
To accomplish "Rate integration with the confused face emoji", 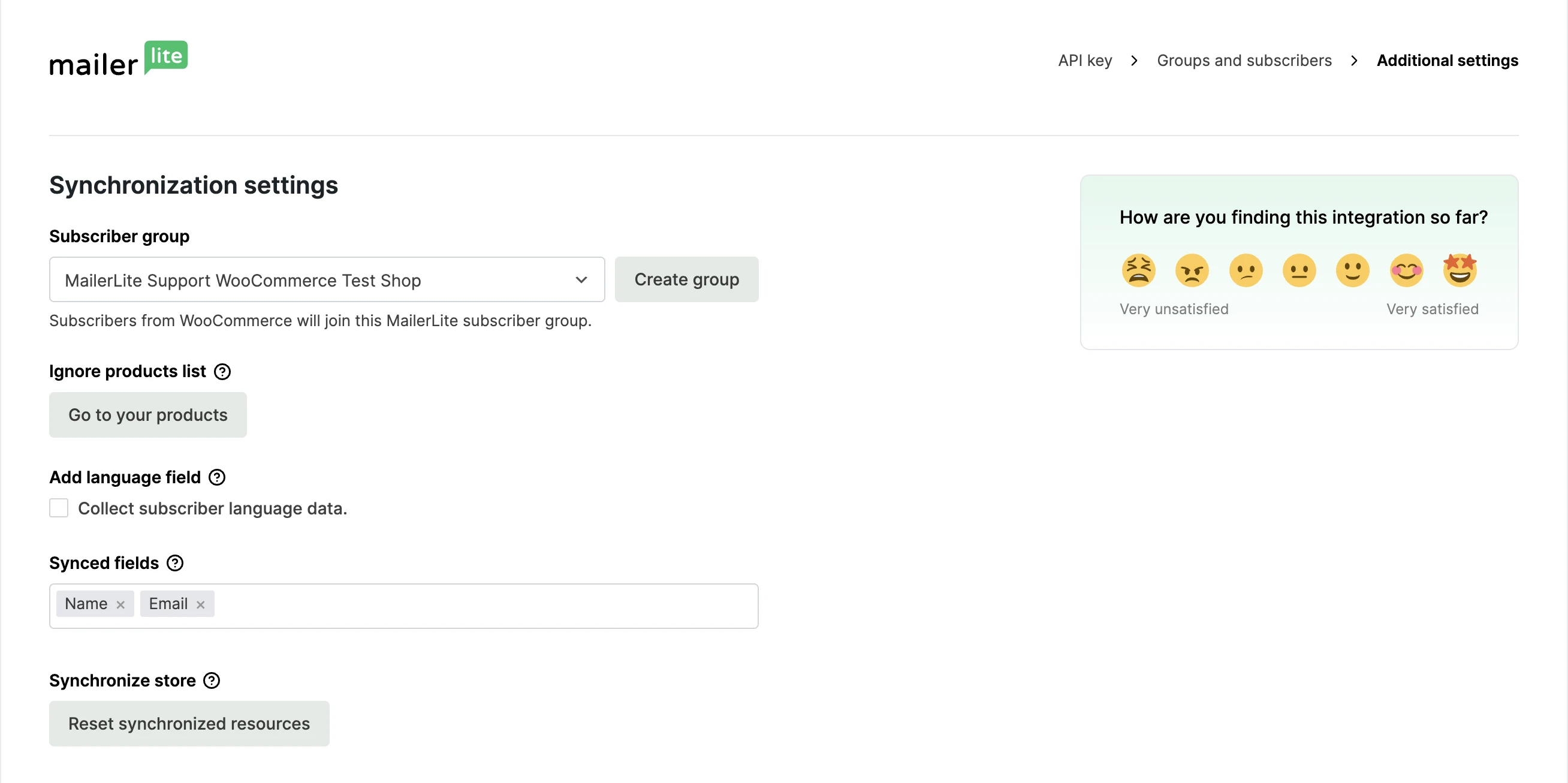I will pos(1246,270).
